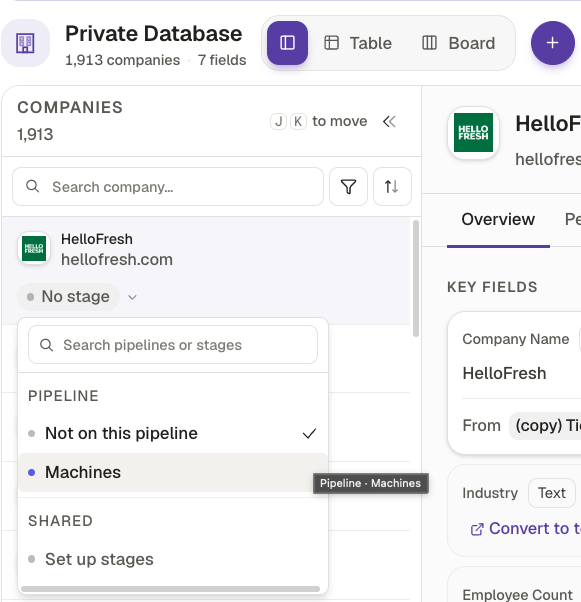Image resolution: width=581 pixels, height=602 pixels.
Task: Click the Employee Count field label
Action: (x=518, y=595)
